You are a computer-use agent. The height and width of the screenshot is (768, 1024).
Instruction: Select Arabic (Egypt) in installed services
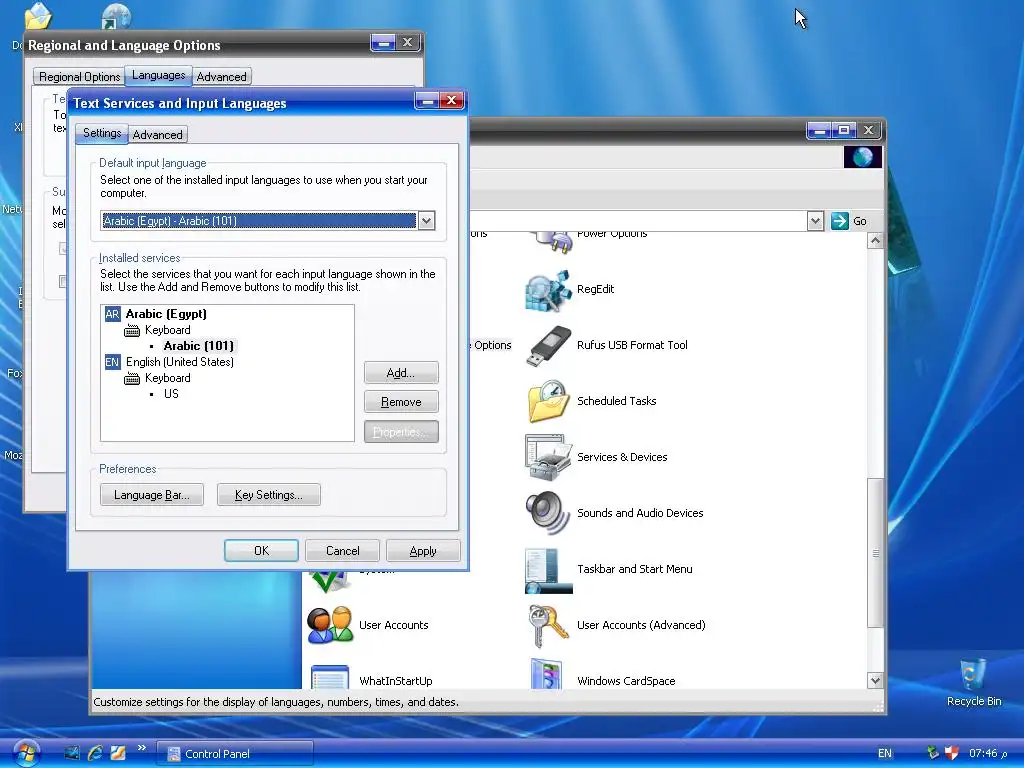click(166, 314)
